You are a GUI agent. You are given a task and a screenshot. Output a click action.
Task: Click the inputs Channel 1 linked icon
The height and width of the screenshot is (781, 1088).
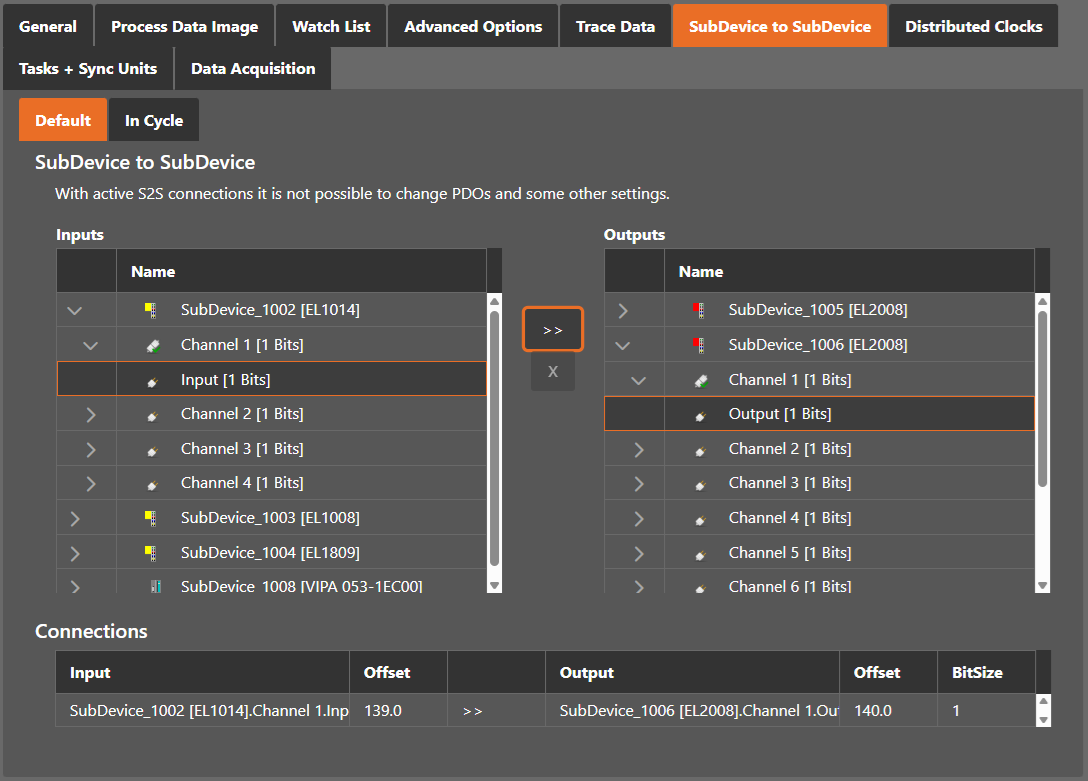pyautogui.click(x=153, y=345)
